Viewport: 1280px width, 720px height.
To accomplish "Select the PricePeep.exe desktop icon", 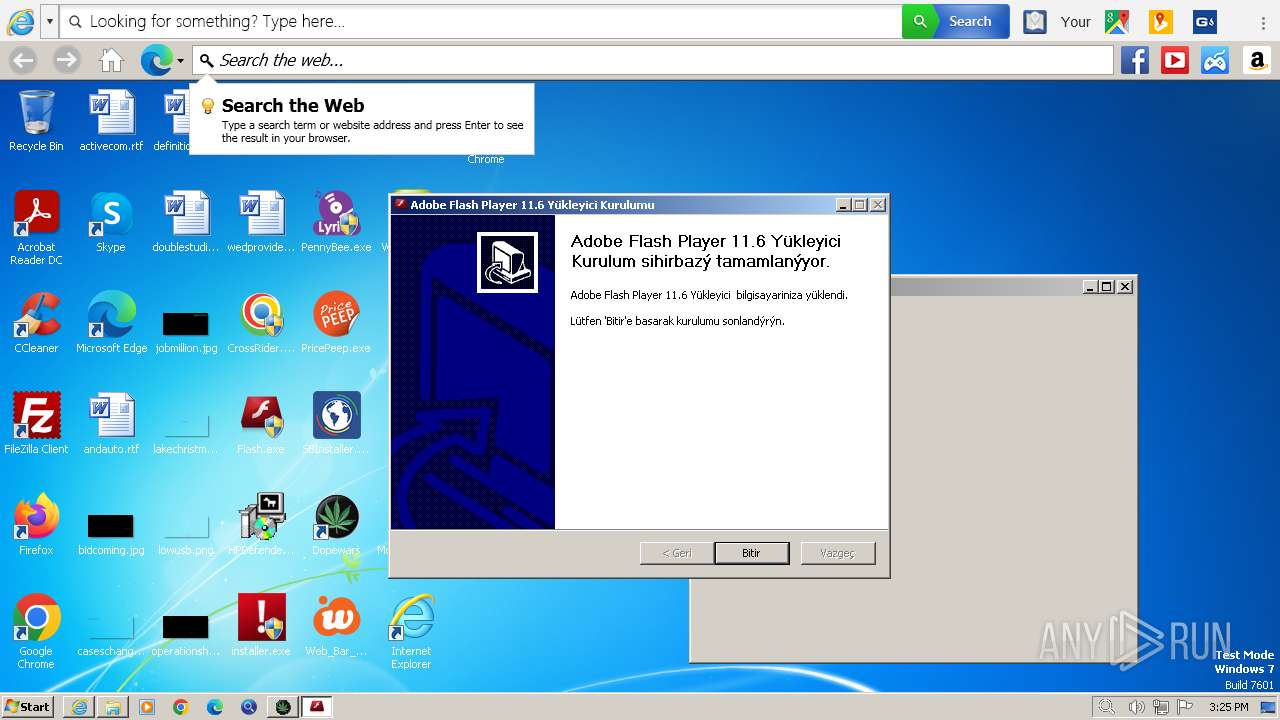I will 336,323.
